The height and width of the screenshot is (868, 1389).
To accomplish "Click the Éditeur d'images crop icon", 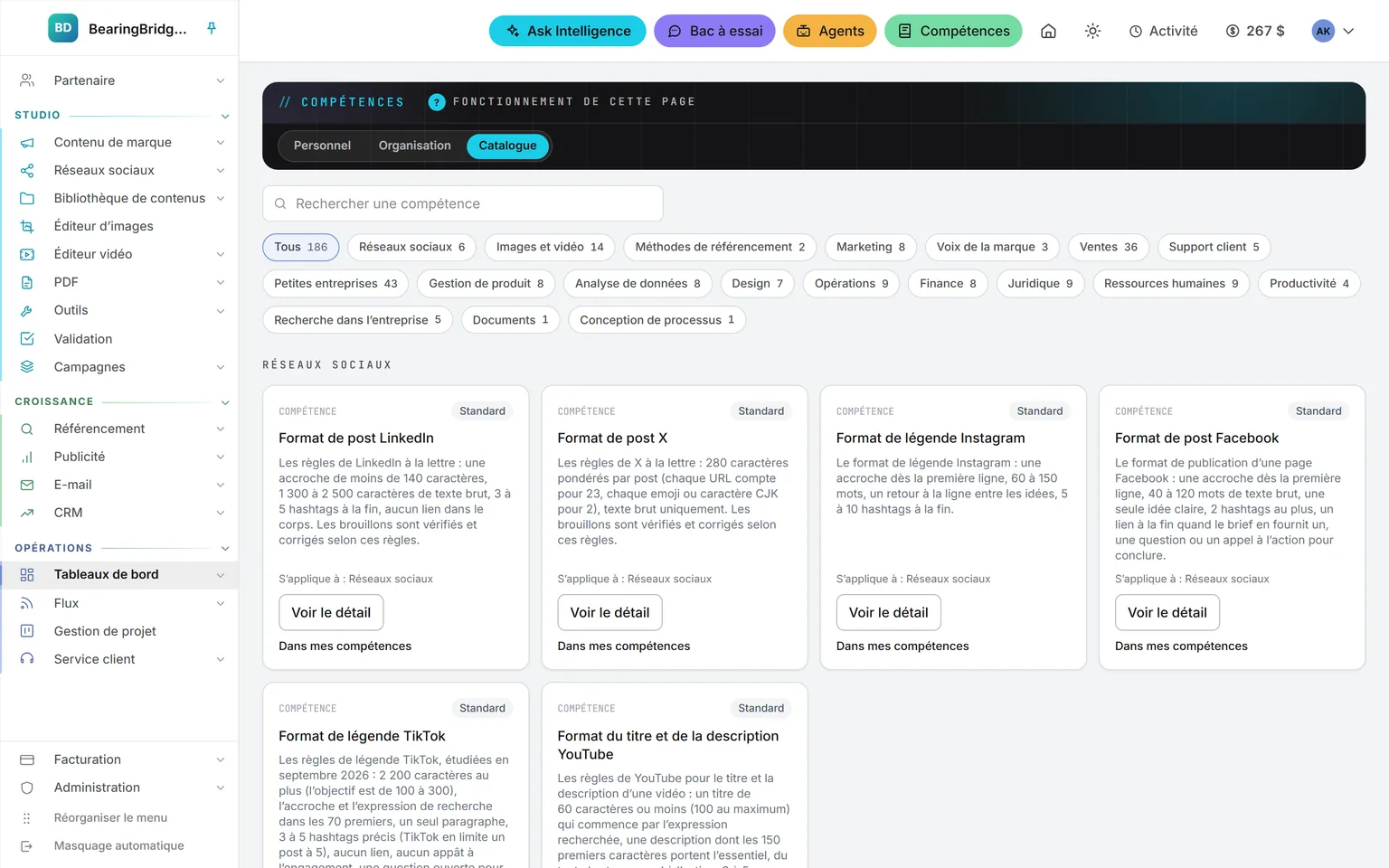I will pos(27,227).
